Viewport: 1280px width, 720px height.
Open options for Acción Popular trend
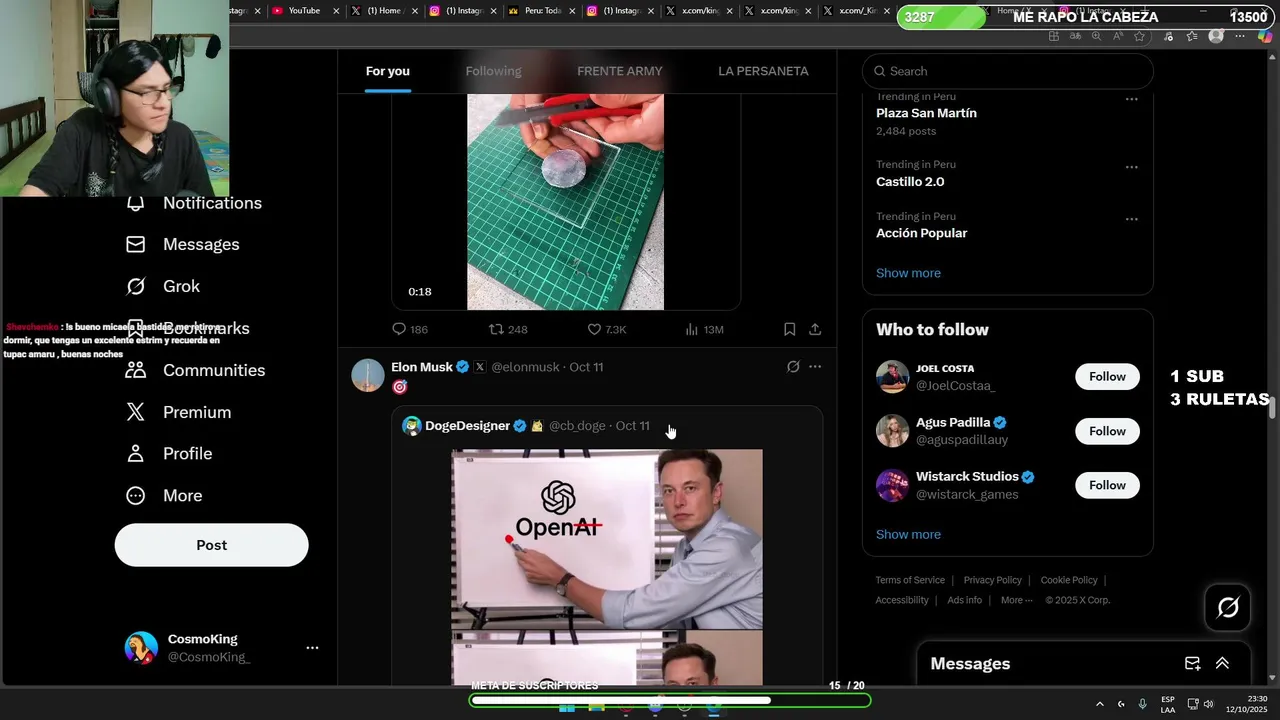pos(1131,219)
